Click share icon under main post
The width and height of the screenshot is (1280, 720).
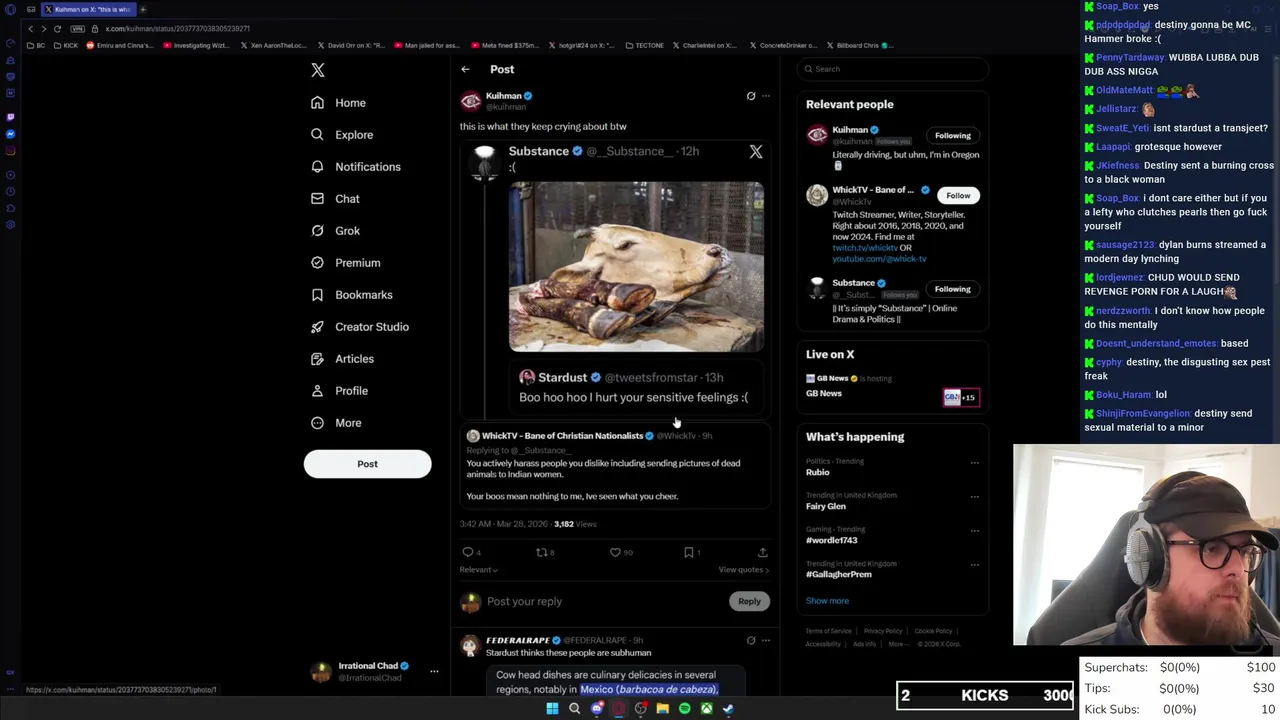pos(762,552)
